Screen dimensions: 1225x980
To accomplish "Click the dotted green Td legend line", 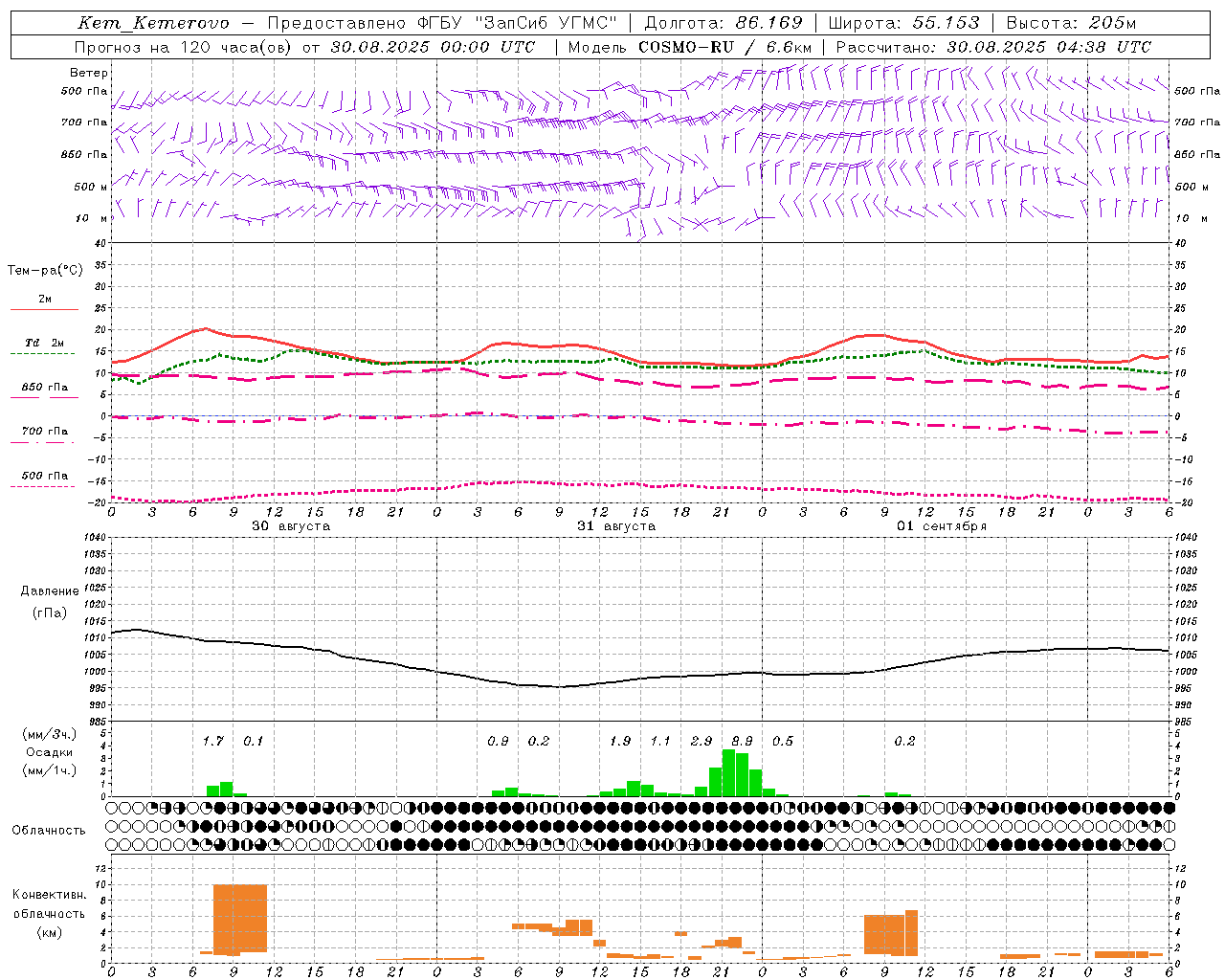I will click(x=43, y=353).
